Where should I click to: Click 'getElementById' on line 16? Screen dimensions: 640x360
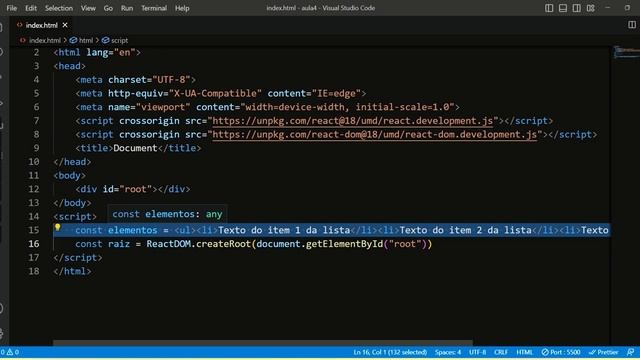344,244
